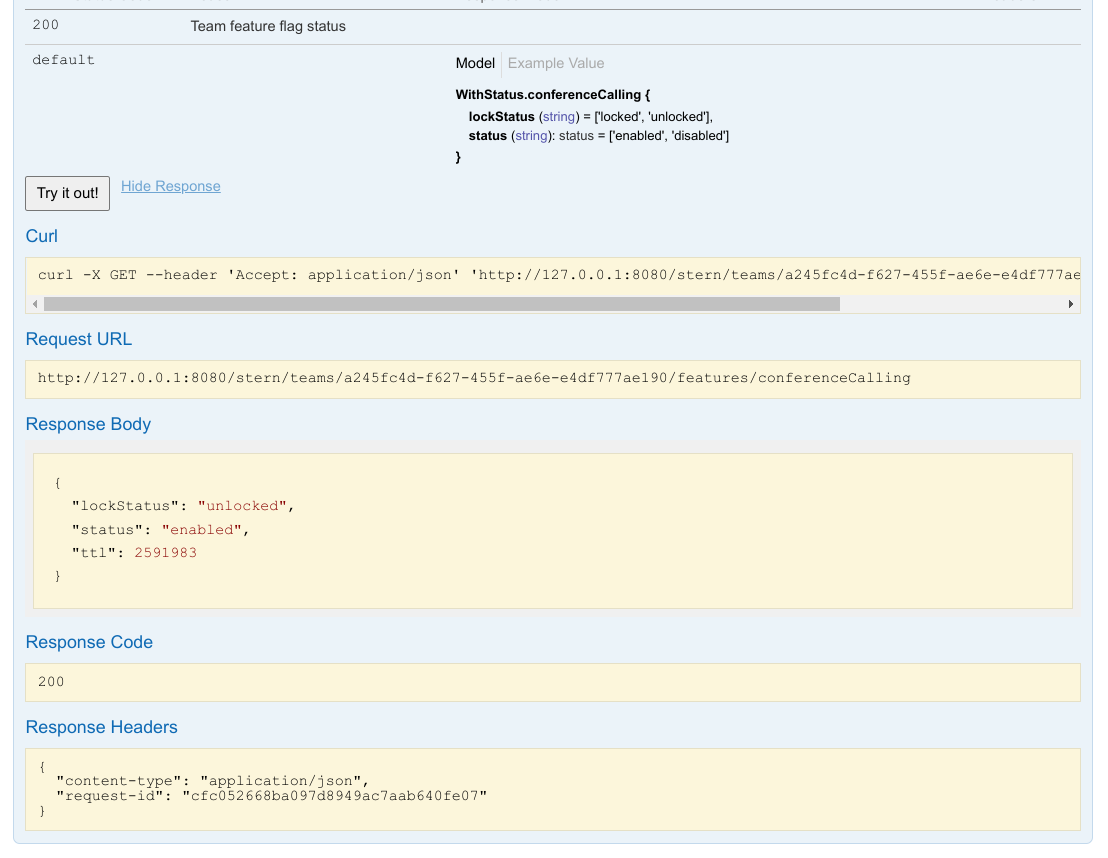Click the request-id header value
The image size is (1108, 858).
334,796
